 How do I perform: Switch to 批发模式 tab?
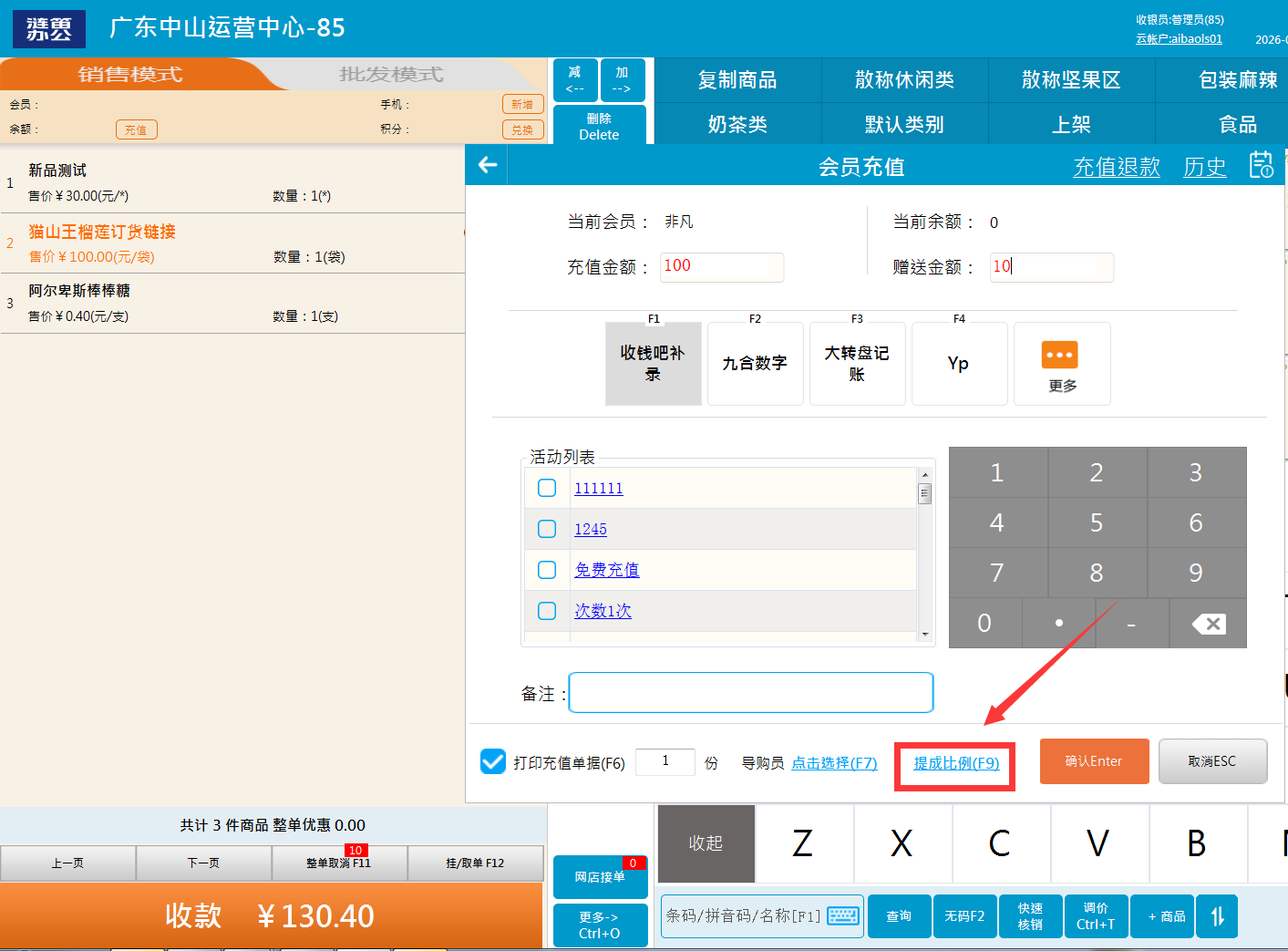coord(391,75)
